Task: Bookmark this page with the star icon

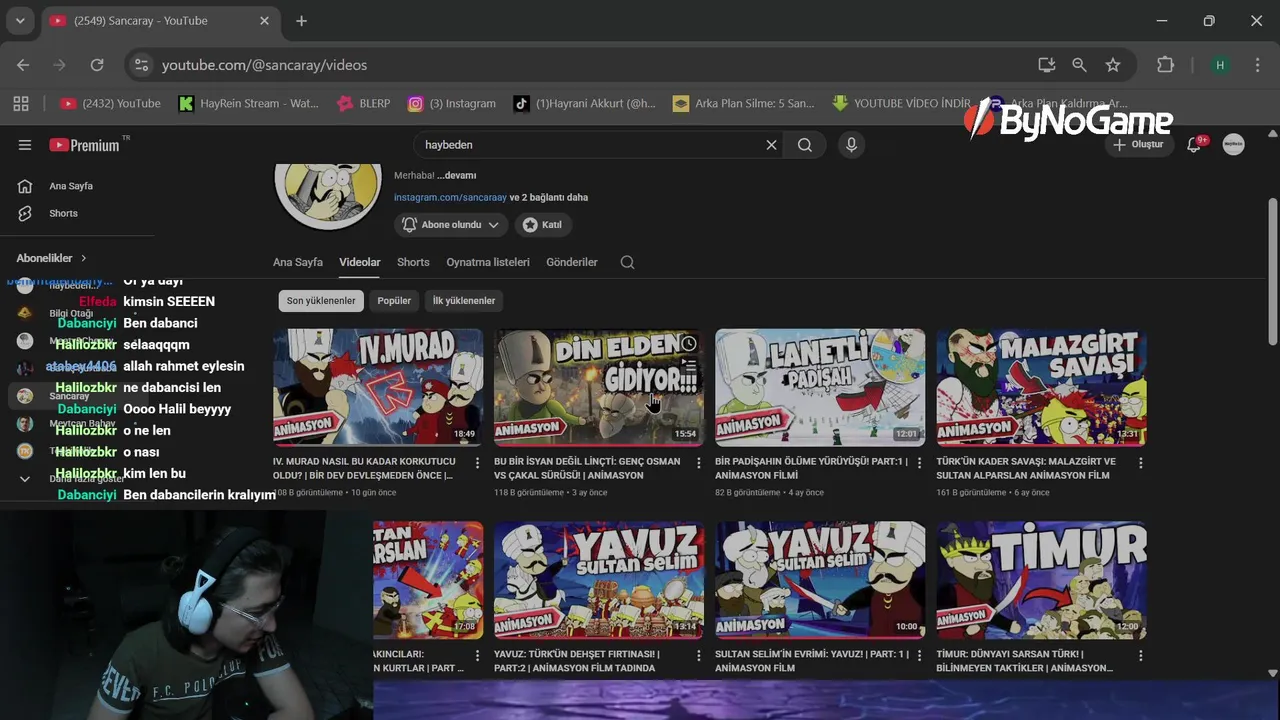Action: coord(1113,65)
